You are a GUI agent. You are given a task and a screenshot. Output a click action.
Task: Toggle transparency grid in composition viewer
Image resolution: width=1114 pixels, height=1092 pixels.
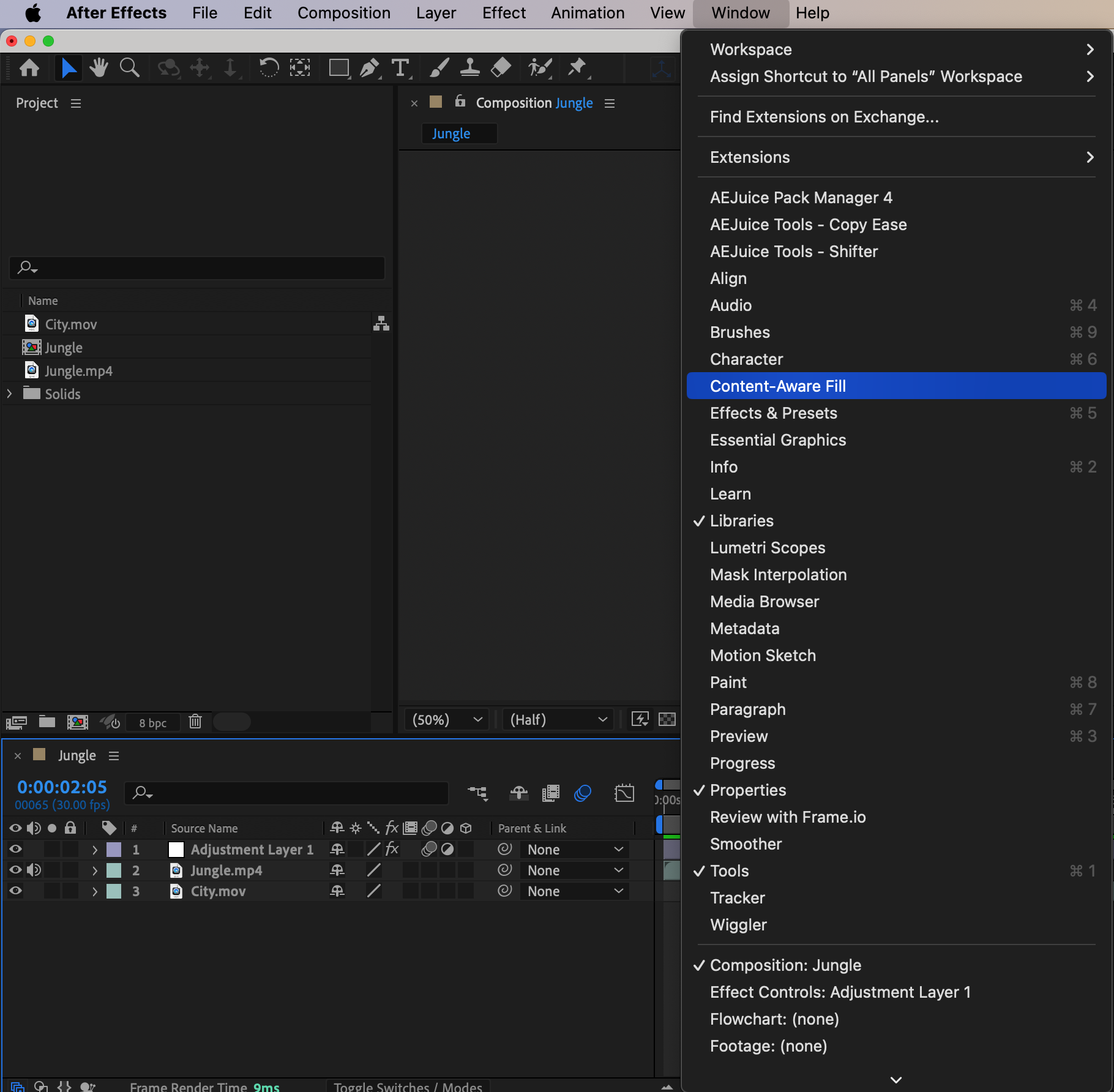pyautogui.click(x=667, y=719)
